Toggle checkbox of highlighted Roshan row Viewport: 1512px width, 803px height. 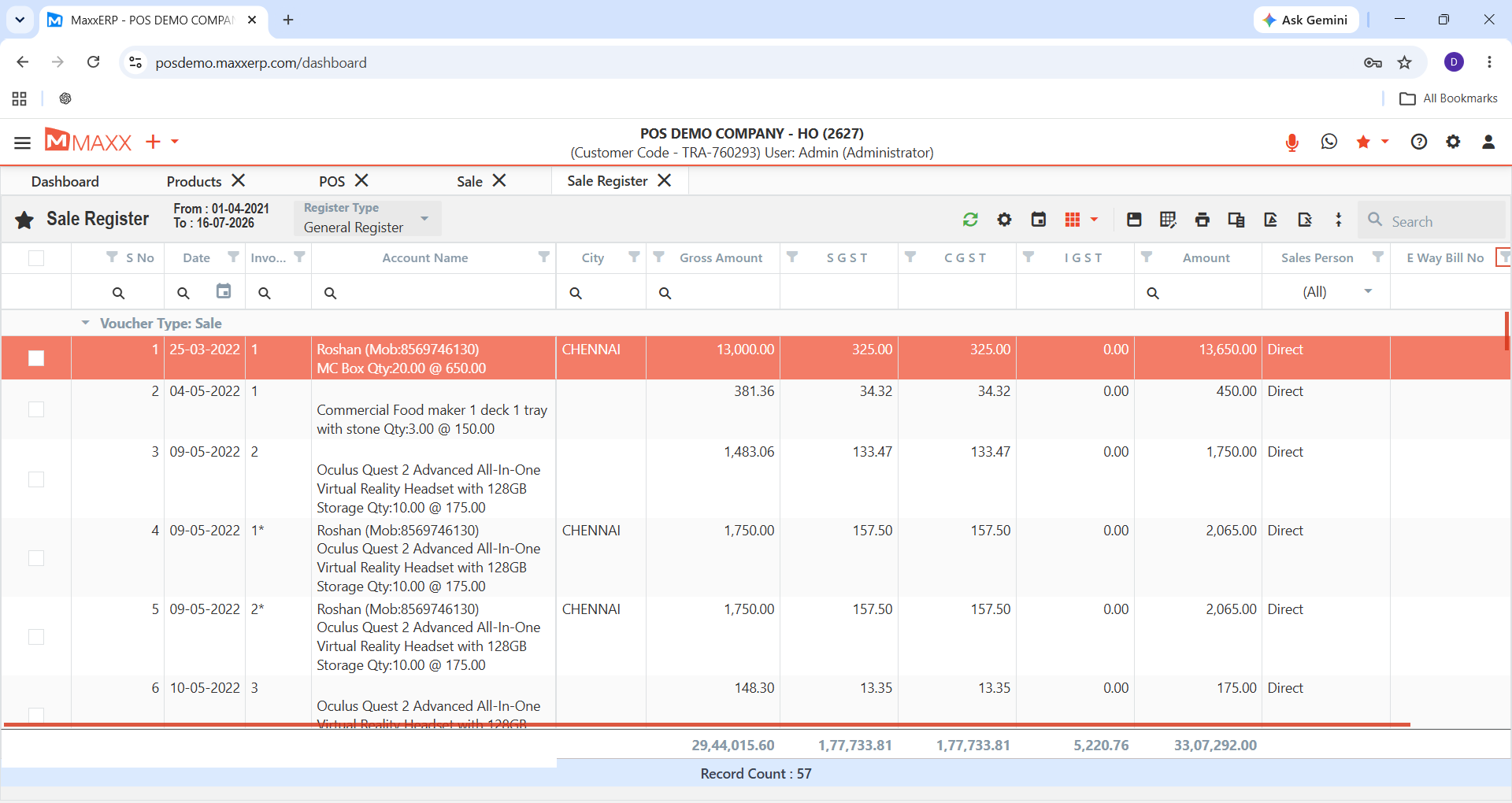pos(36,358)
